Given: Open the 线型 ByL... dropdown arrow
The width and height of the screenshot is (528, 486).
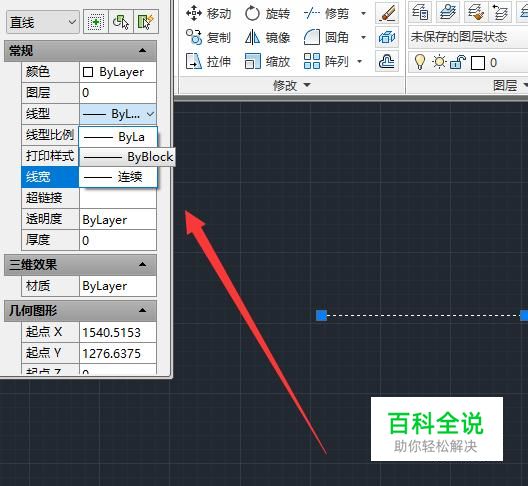Looking at the screenshot, I should (x=151, y=114).
